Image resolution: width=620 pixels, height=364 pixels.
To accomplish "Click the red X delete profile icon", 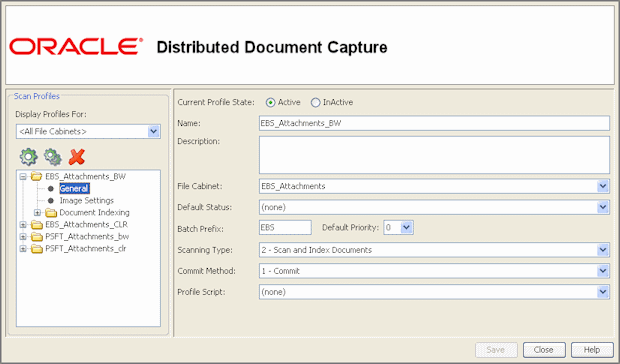I will [x=76, y=157].
